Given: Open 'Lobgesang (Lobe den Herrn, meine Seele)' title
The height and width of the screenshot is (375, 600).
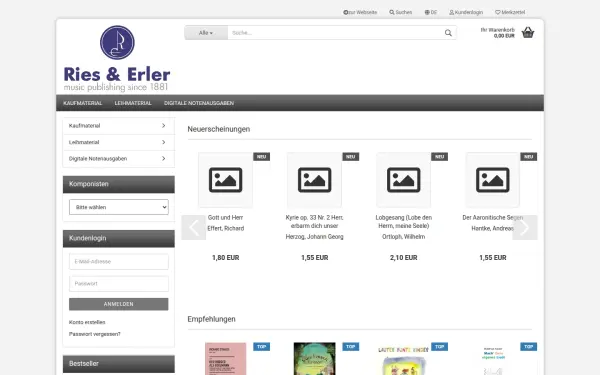Looking at the screenshot, I should click(x=404, y=222).
